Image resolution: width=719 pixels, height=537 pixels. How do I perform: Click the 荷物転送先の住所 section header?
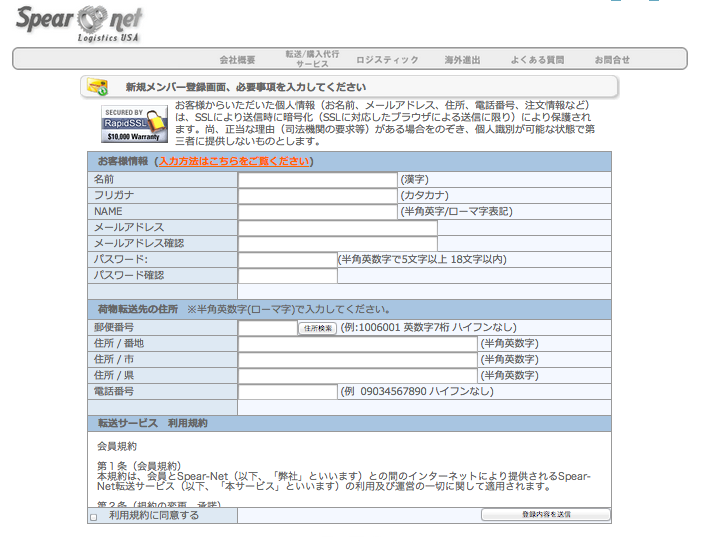coord(349,310)
